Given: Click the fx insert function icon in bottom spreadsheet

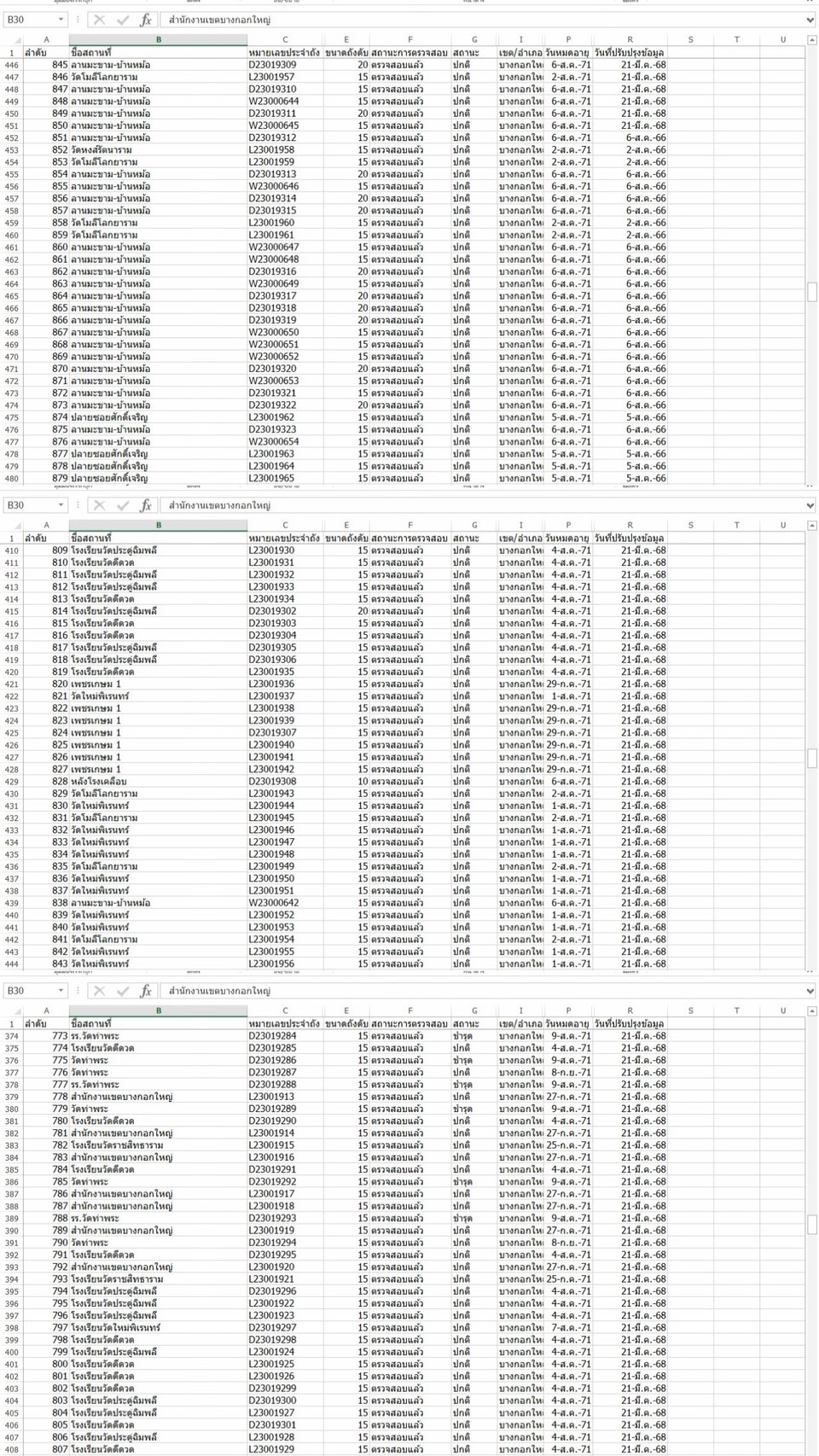Looking at the screenshot, I should click(x=146, y=991).
